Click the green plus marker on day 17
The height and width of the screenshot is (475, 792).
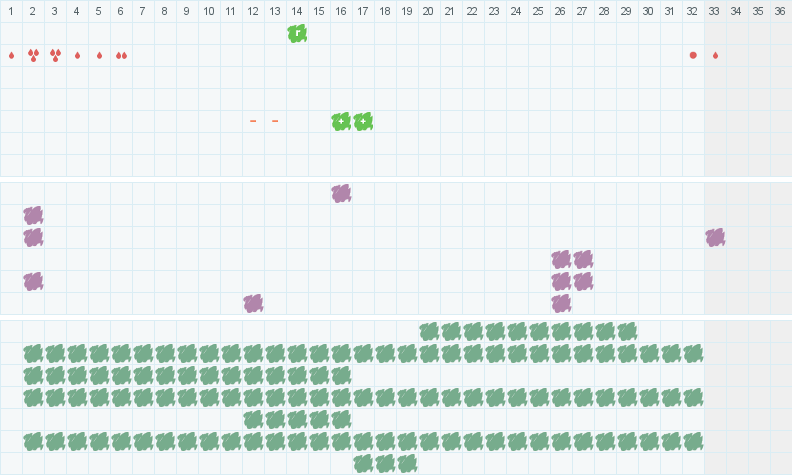coord(363,121)
